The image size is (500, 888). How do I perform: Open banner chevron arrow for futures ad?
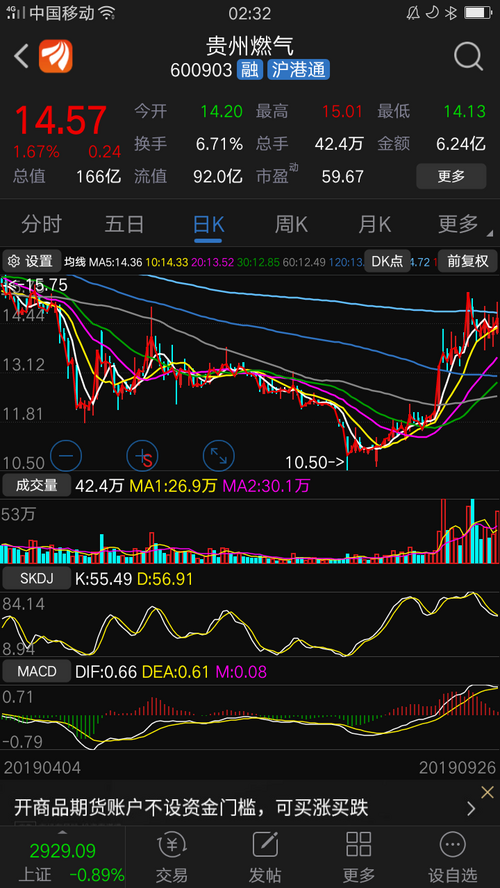[x=471, y=809]
